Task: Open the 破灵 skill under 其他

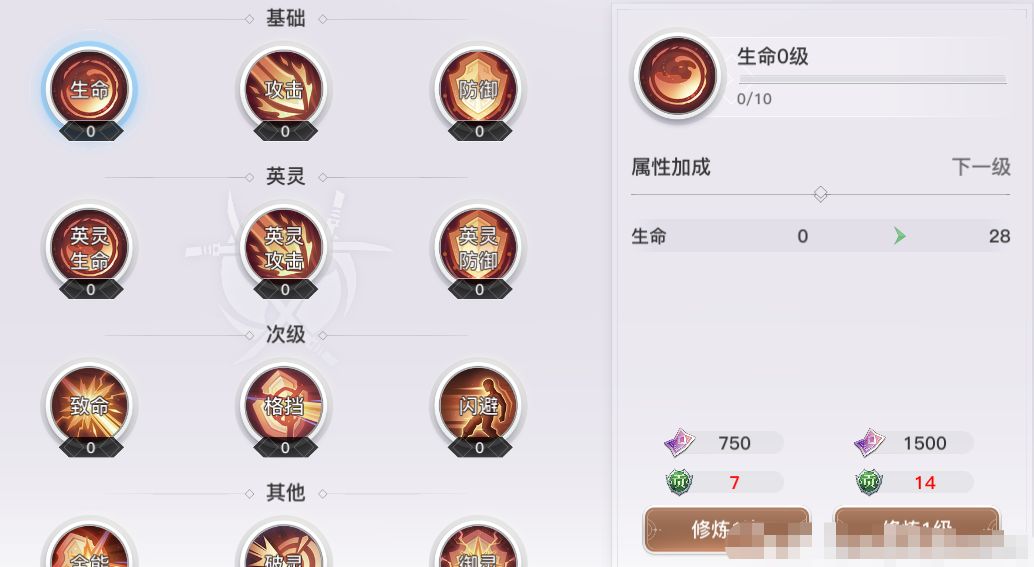Action: (284, 546)
